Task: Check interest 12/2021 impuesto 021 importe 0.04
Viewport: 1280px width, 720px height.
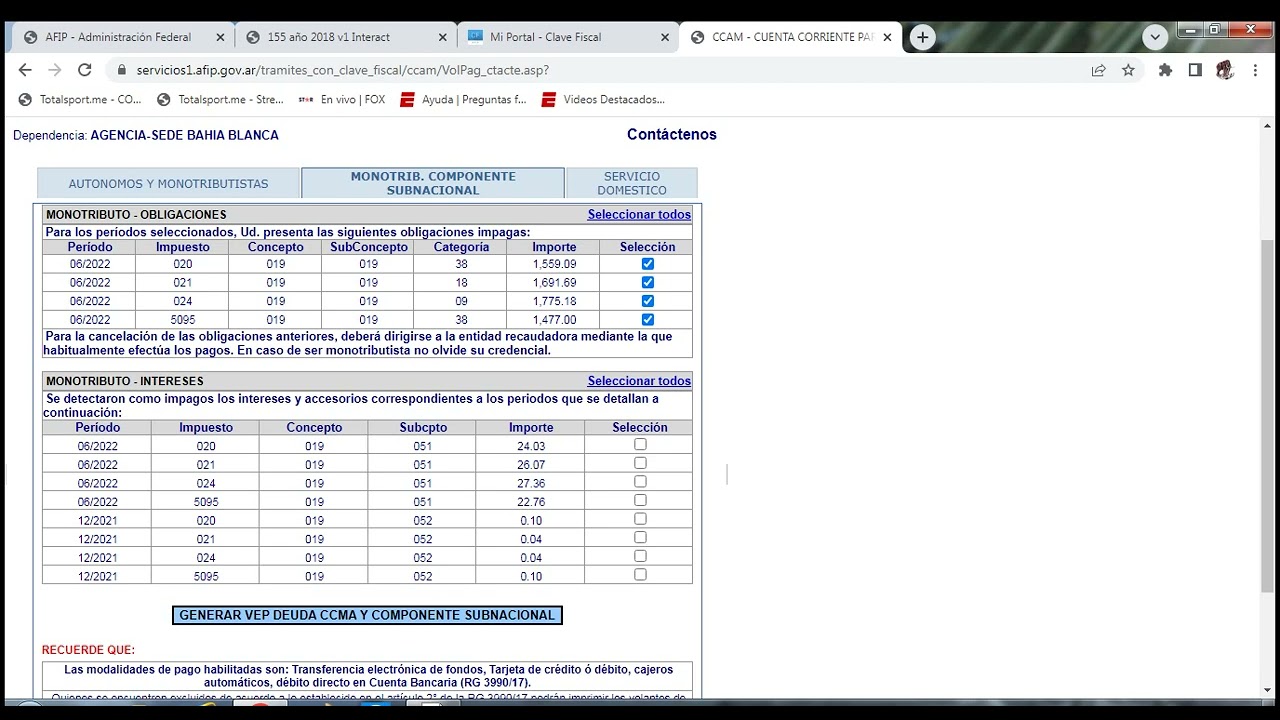Action: tap(640, 538)
